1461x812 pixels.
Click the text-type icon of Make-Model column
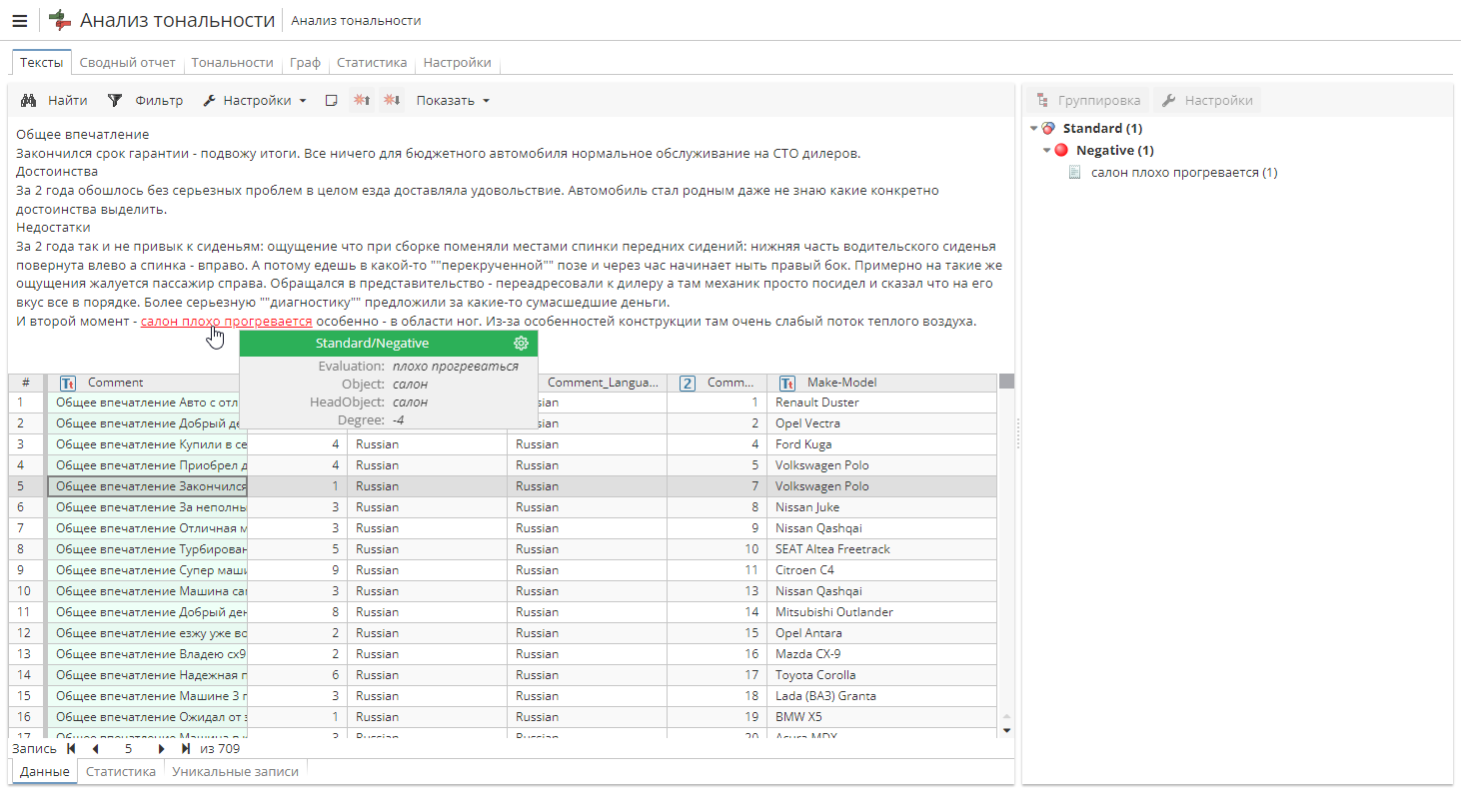(x=787, y=383)
